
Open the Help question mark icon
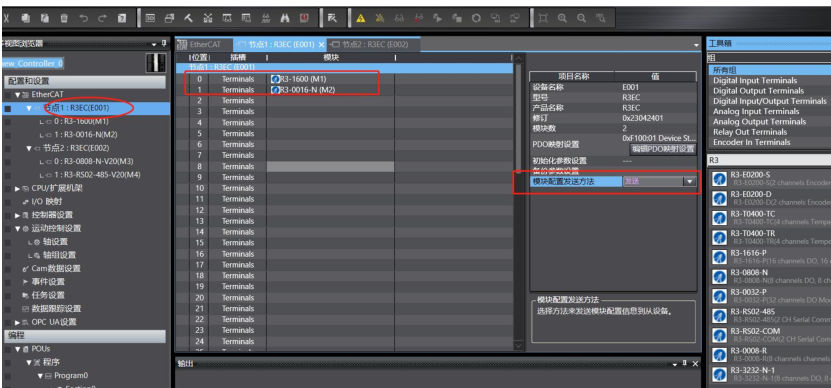coord(122,18)
